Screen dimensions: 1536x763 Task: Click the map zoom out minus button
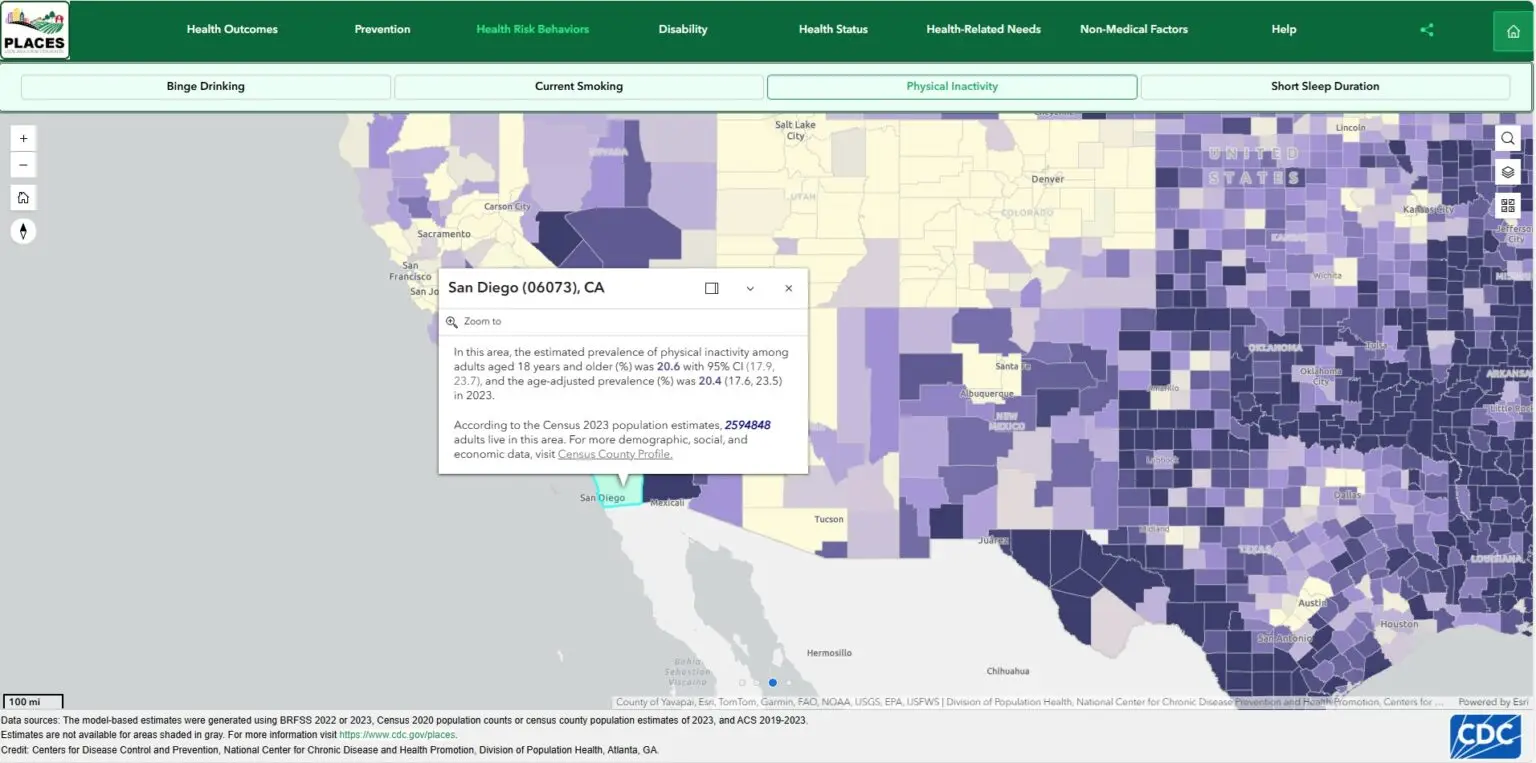click(23, 165)
